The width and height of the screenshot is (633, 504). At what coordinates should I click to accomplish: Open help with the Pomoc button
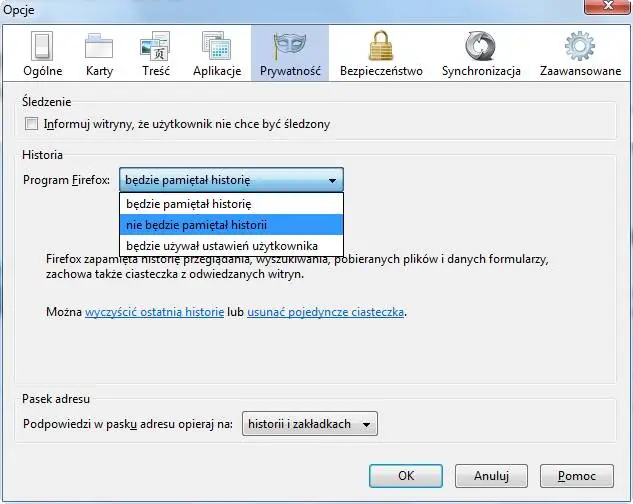coord(578,476)
